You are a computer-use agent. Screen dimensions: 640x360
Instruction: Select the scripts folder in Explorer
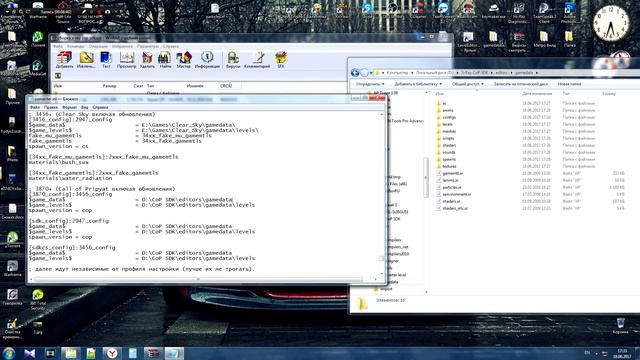(x=448, y=138)
